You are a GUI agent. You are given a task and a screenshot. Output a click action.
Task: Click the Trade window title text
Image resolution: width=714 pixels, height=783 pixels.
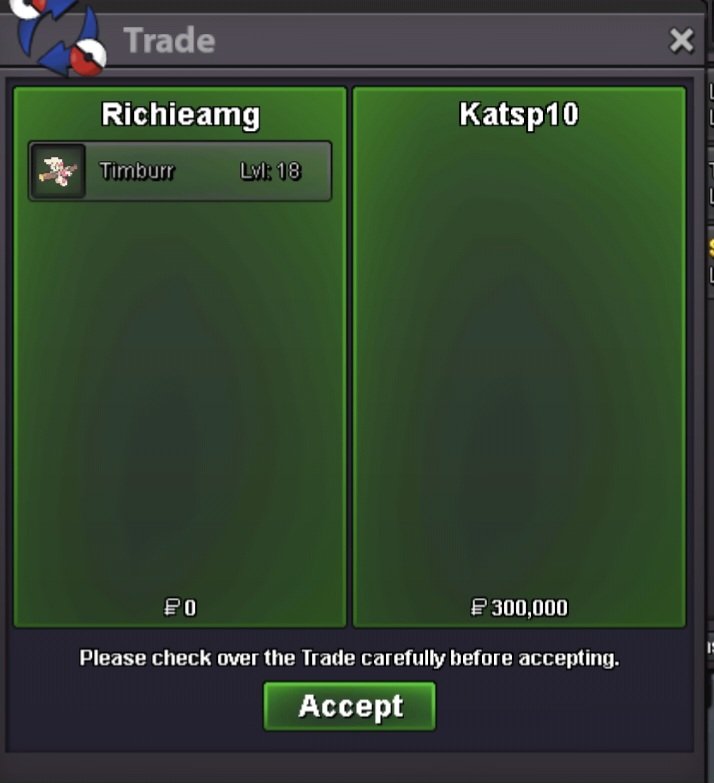tap(169, 40)
